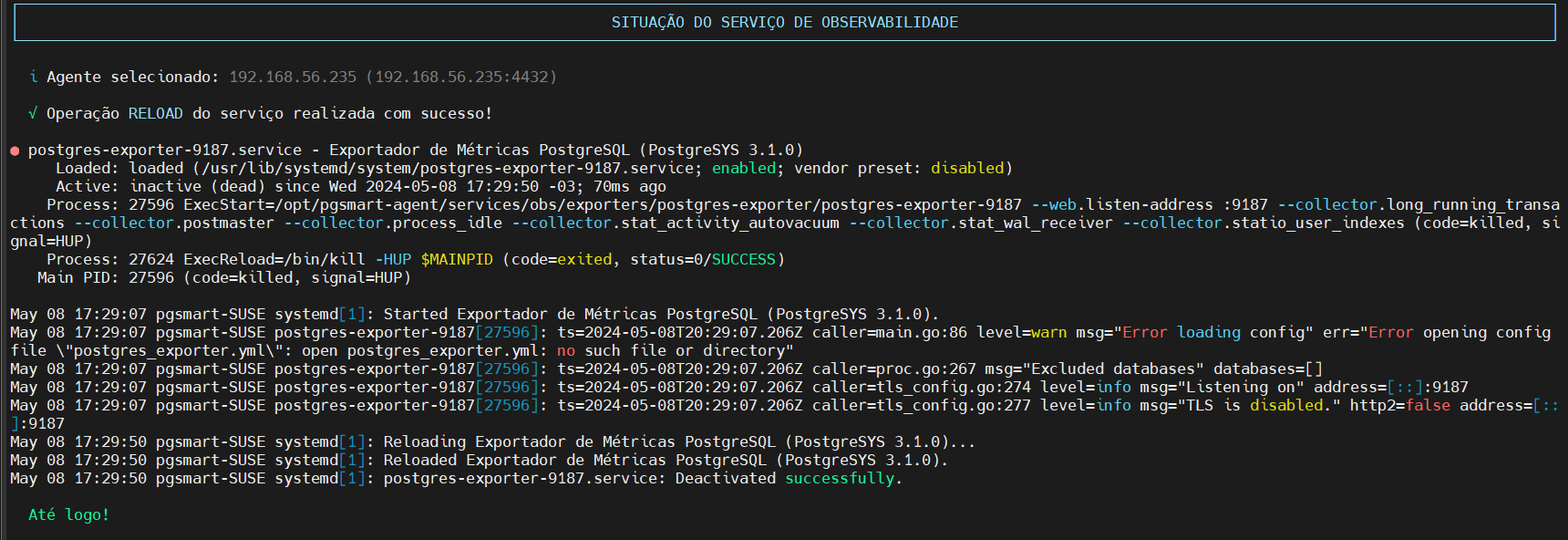The width and height of the screenshot is (1568, 540).
Task: Click the "Loaded:" label
Action: point(88,168)
